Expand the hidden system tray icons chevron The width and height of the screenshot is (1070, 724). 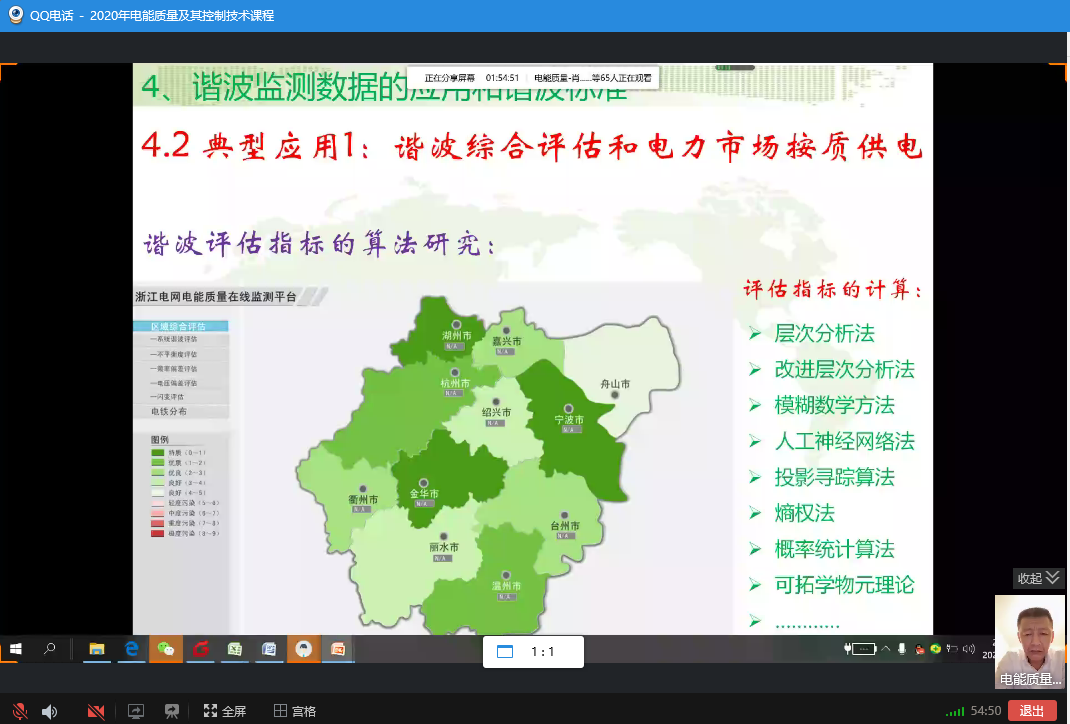click(x=885, y=649)
